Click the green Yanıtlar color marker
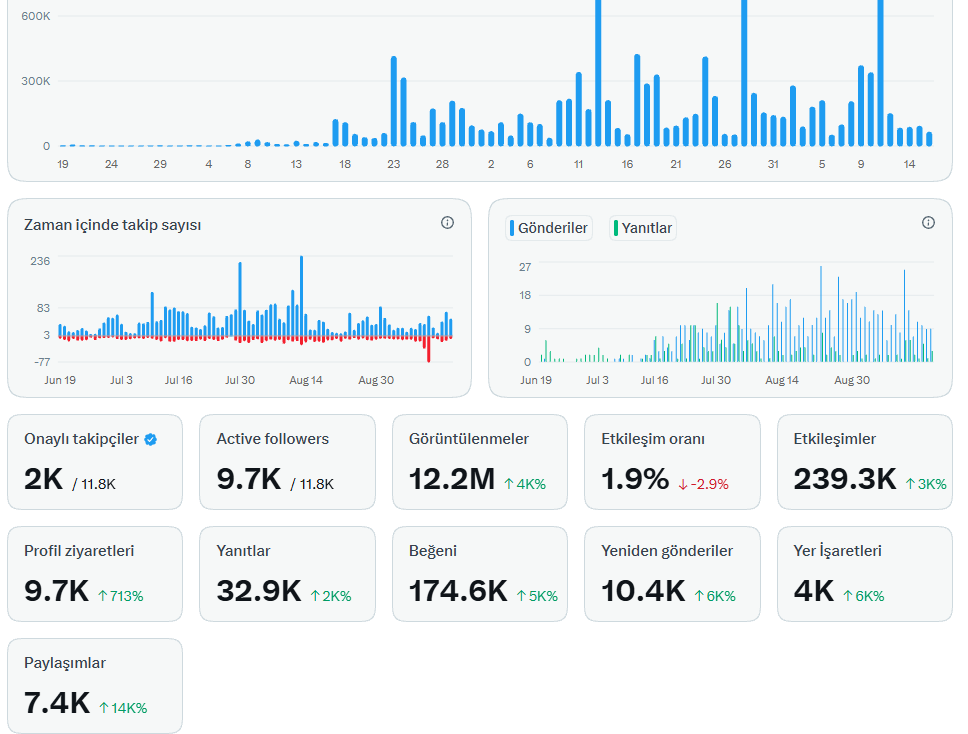This screenshot has width=968, height=734. click(615, 228)
